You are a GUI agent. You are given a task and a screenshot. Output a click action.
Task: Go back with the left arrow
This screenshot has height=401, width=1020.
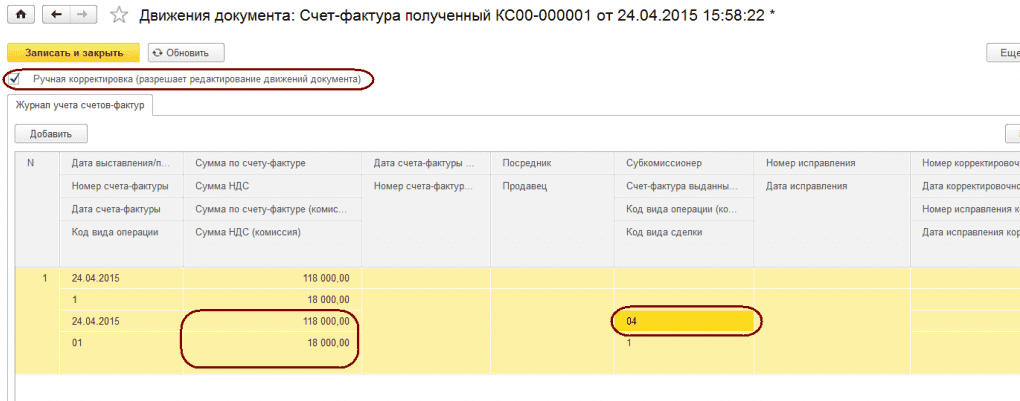[x=56, y=15]
